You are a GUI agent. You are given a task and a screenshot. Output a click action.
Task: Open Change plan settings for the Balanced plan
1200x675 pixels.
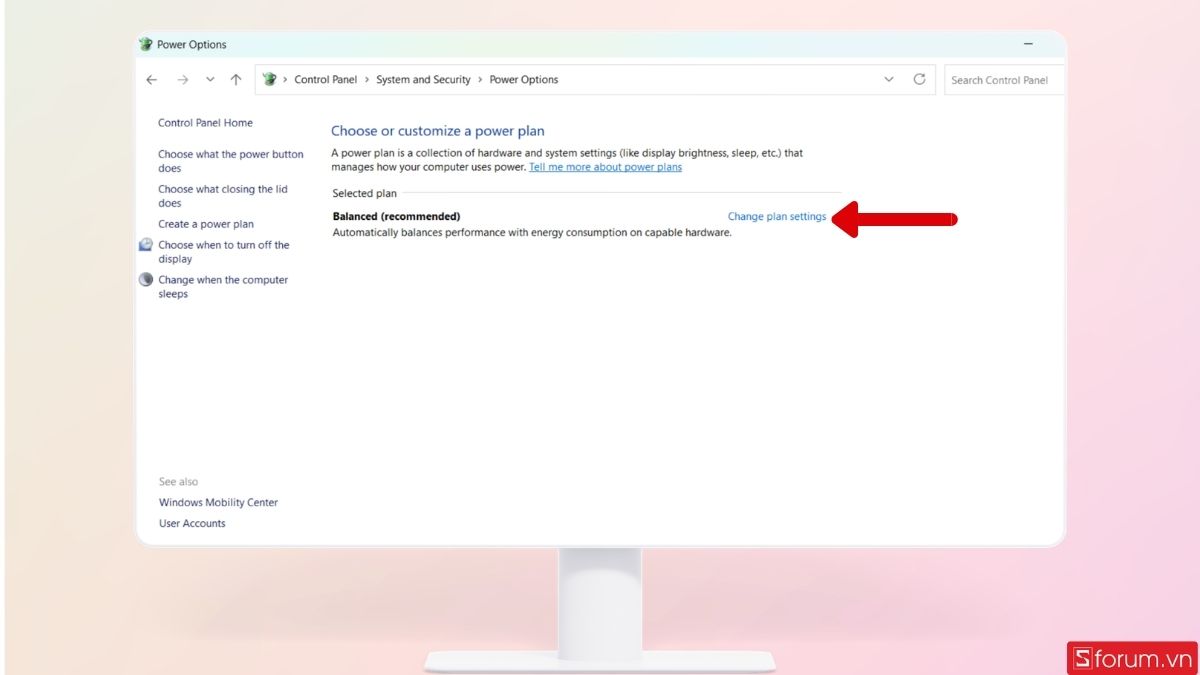(x=777, y=216)
